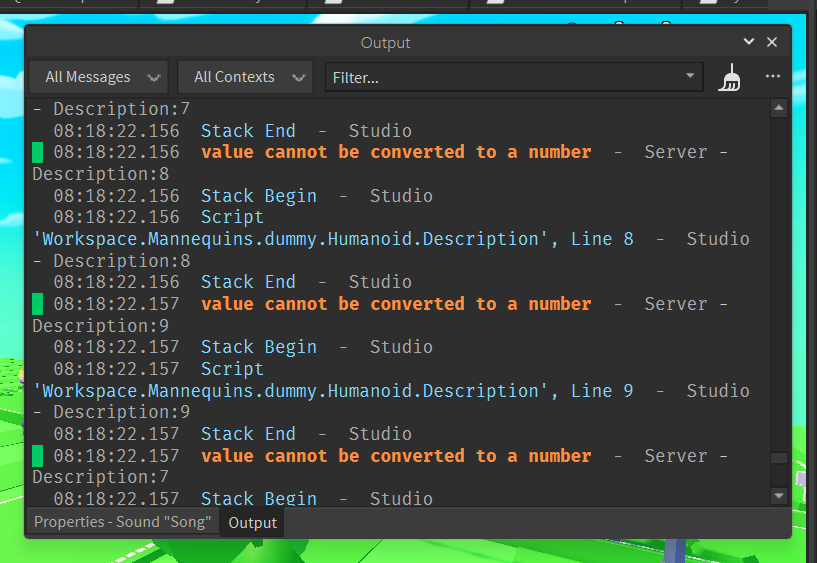Open the three-dots more options menu
817x563 pixels.
[772, 77]
